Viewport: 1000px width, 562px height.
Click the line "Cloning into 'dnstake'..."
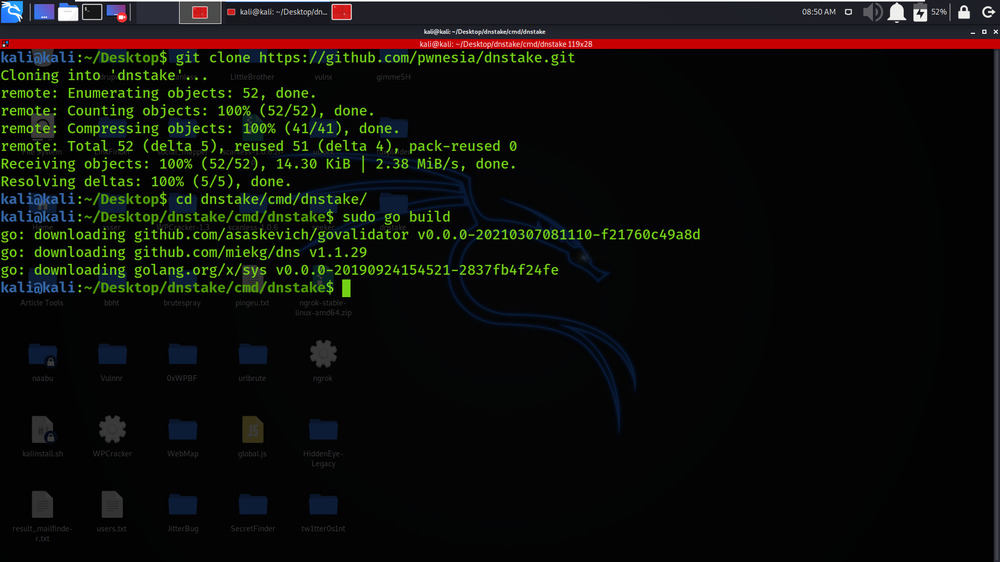point(104,75)
